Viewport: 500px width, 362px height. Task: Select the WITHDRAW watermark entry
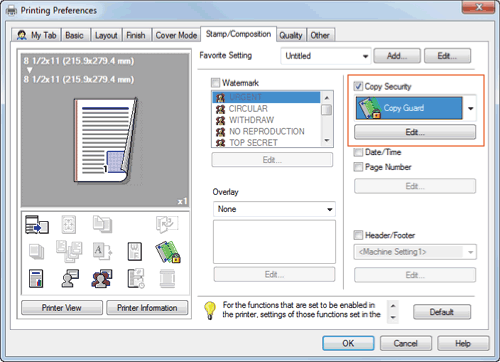[266, 120]
